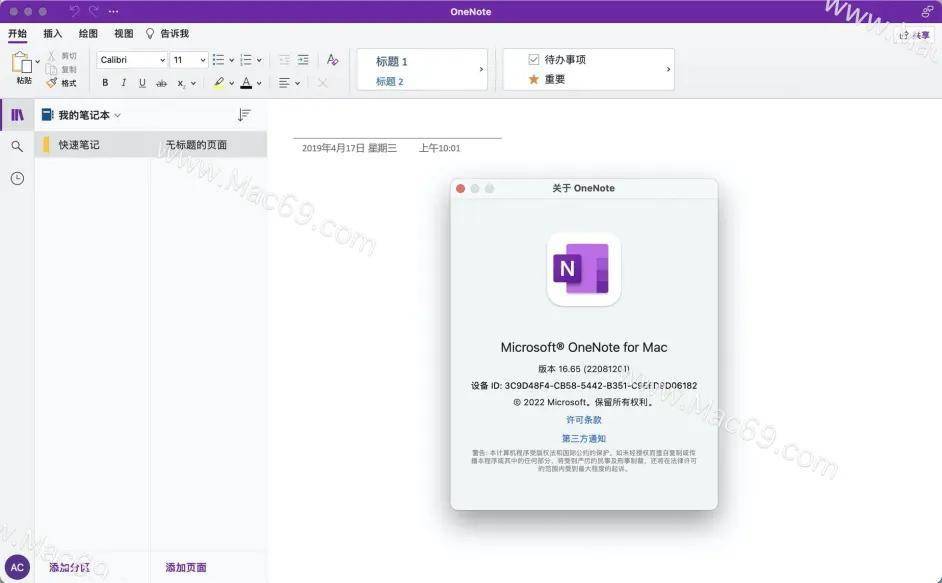Close the 关于 OneNote dialog
942x583 pixels.
pos(461,189)
